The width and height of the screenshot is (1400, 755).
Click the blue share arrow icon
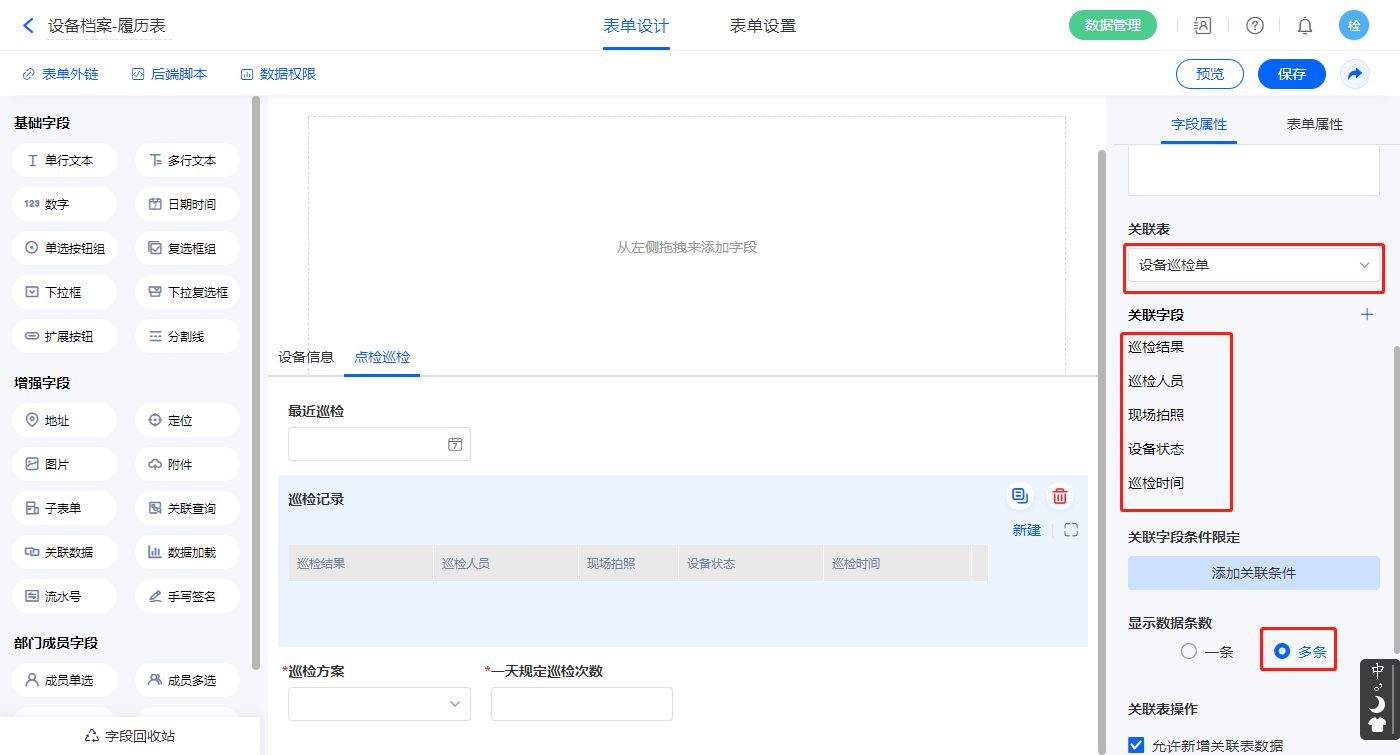click(x=1355, y=74)
